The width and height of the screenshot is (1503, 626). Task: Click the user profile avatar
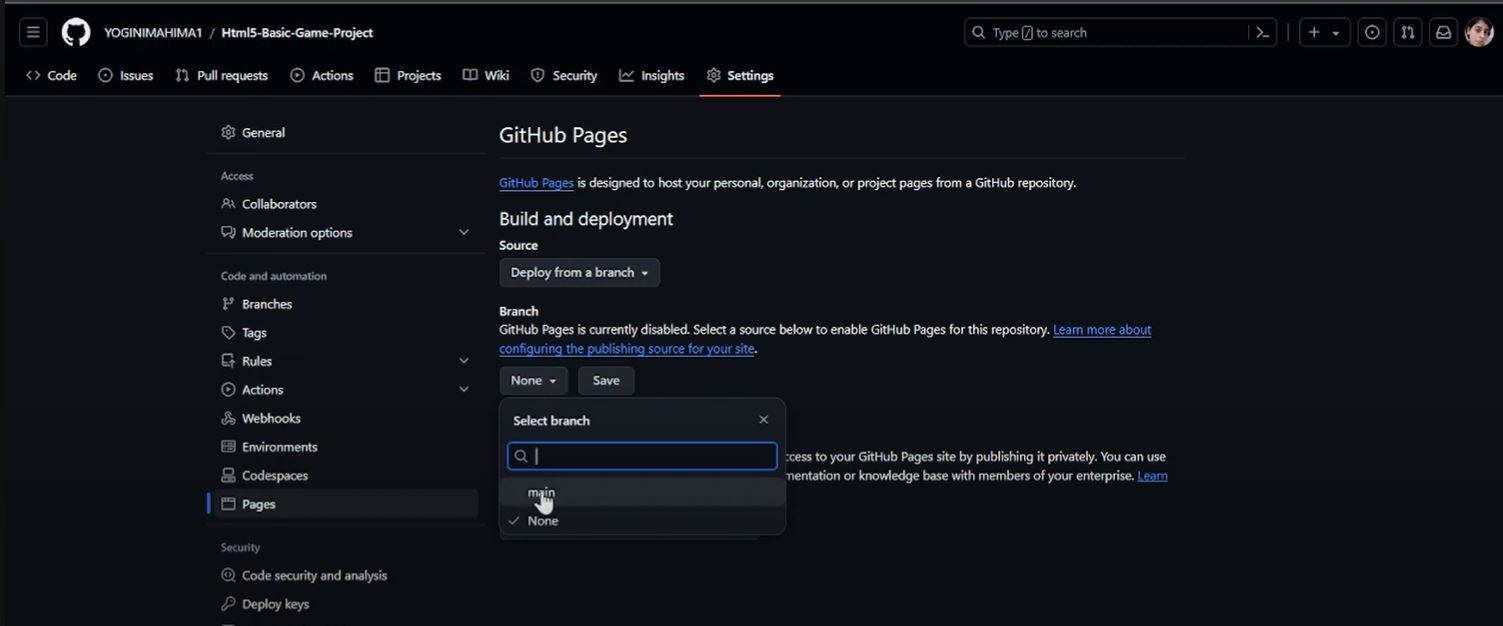[x=1478, y=32]
